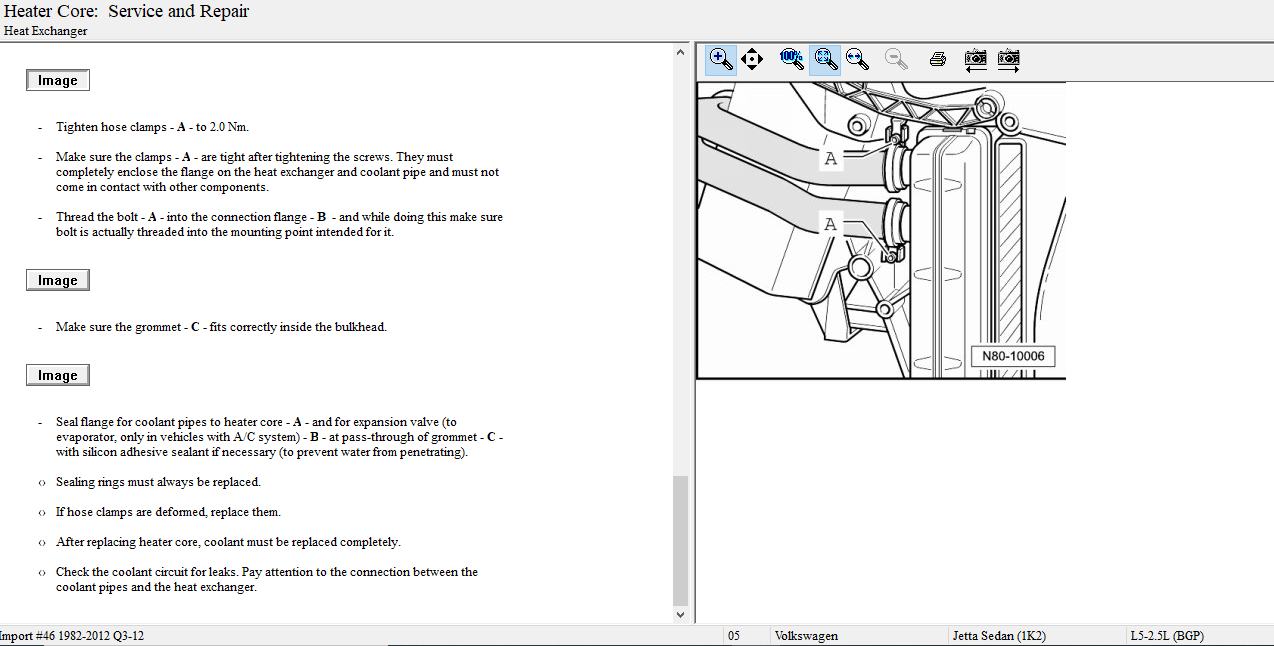The image size is (1274, 646).
Task: Click the Volkswagen make in status bar
Action: click(806, 636)
